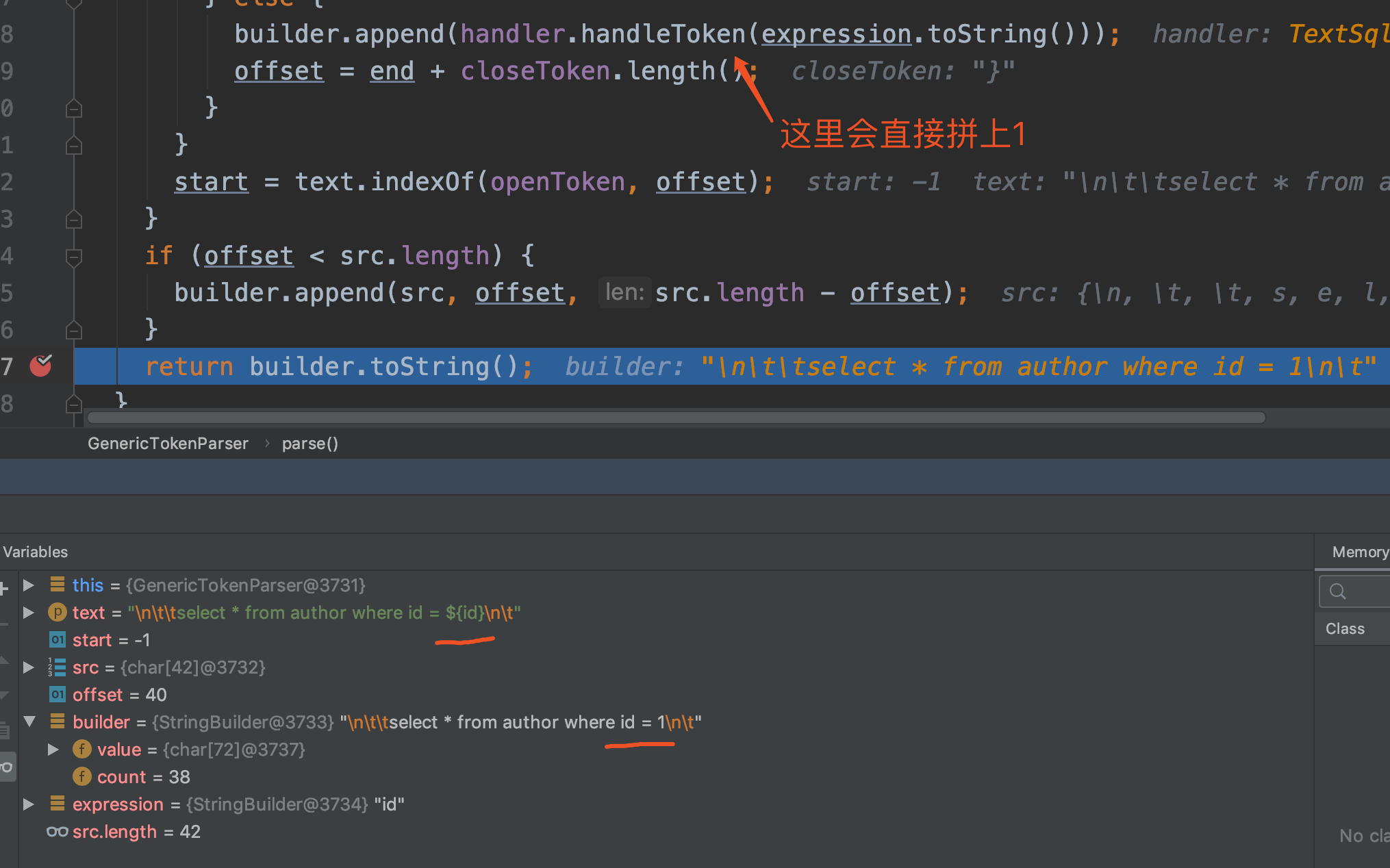Expand the 'this' variable node
The width and height of the screenshot is (1390, 868).
[x=29, y=585]
